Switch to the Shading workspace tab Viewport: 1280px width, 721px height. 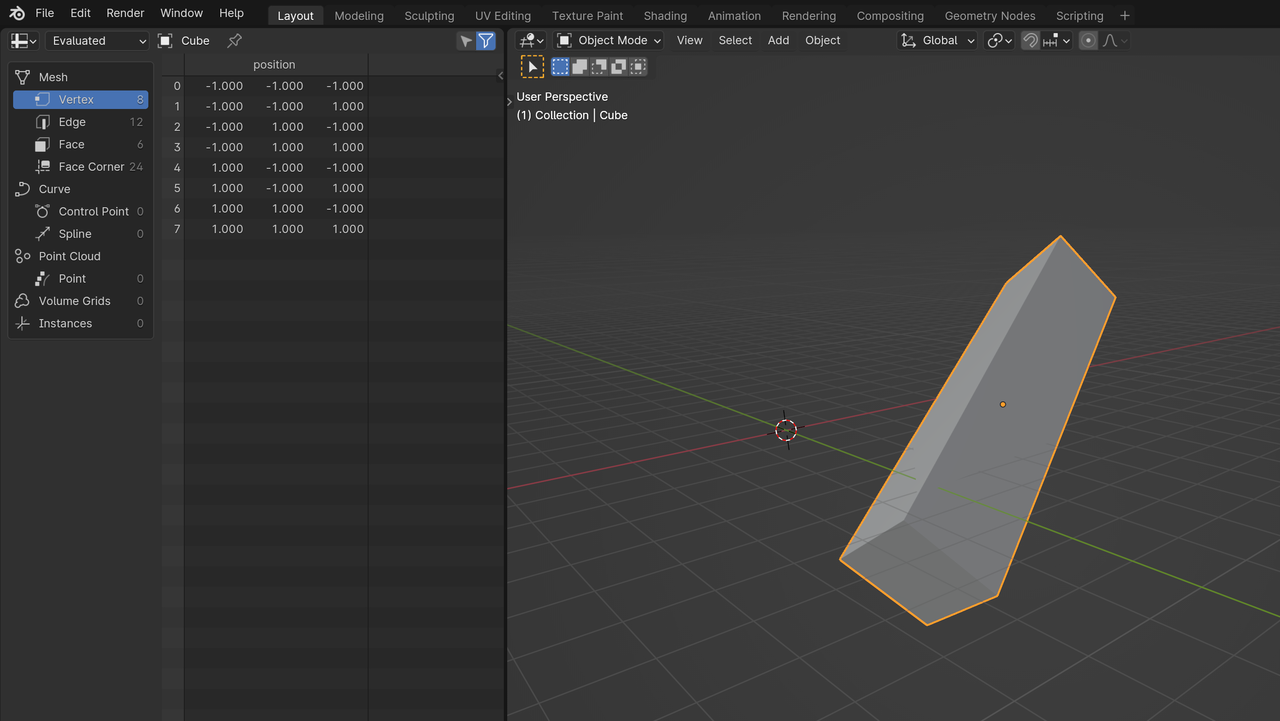[x=665, y=16]
